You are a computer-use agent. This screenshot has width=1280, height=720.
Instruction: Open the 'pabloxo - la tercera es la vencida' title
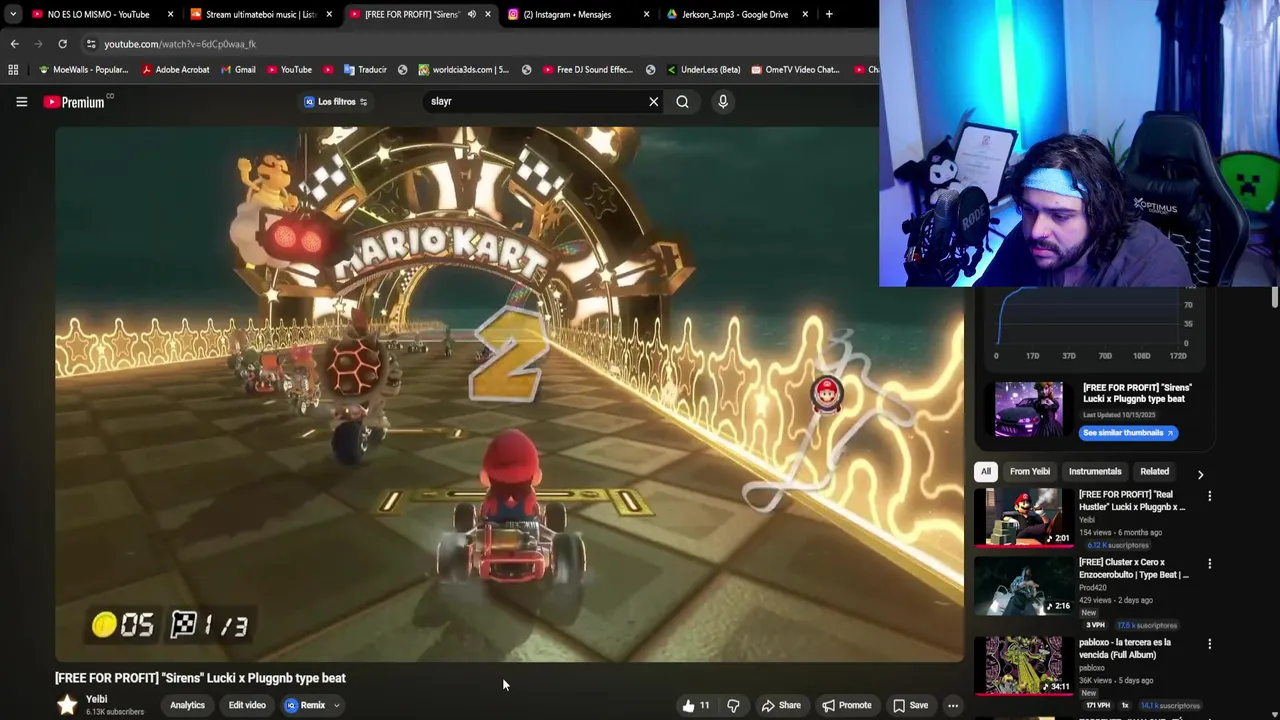click(x=1125, y=648)
